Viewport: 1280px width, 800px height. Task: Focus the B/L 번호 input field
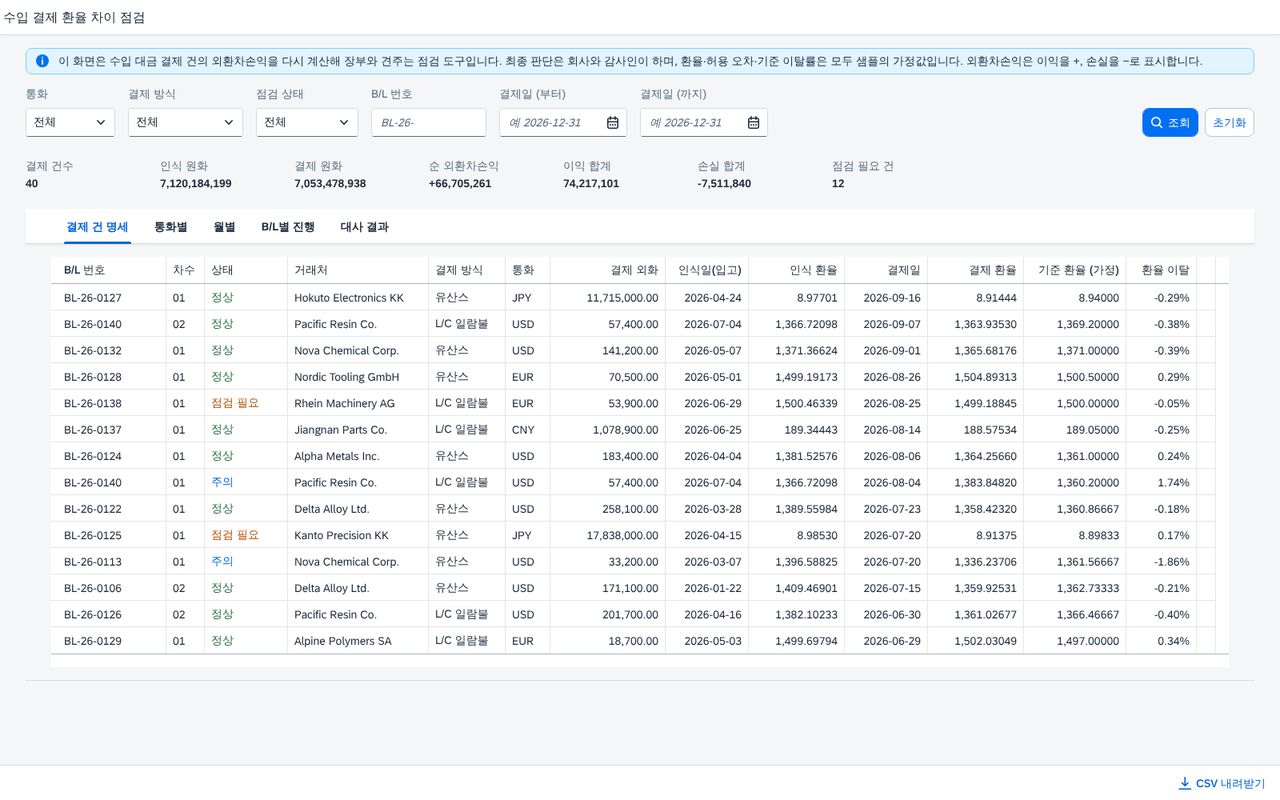(x=428, y=122)
